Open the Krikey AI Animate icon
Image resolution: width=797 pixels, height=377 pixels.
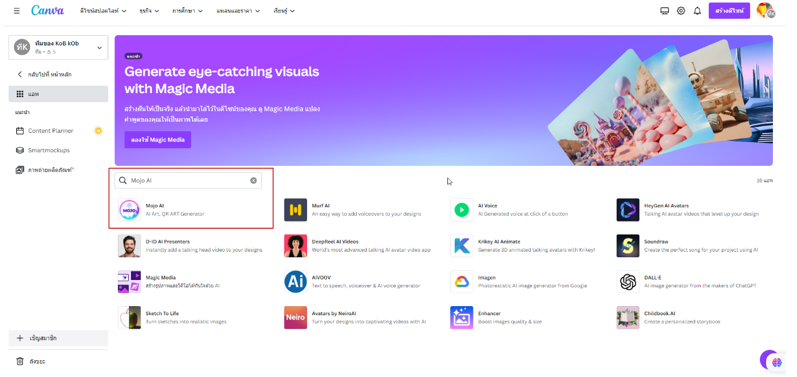click(x=462, y=246)
